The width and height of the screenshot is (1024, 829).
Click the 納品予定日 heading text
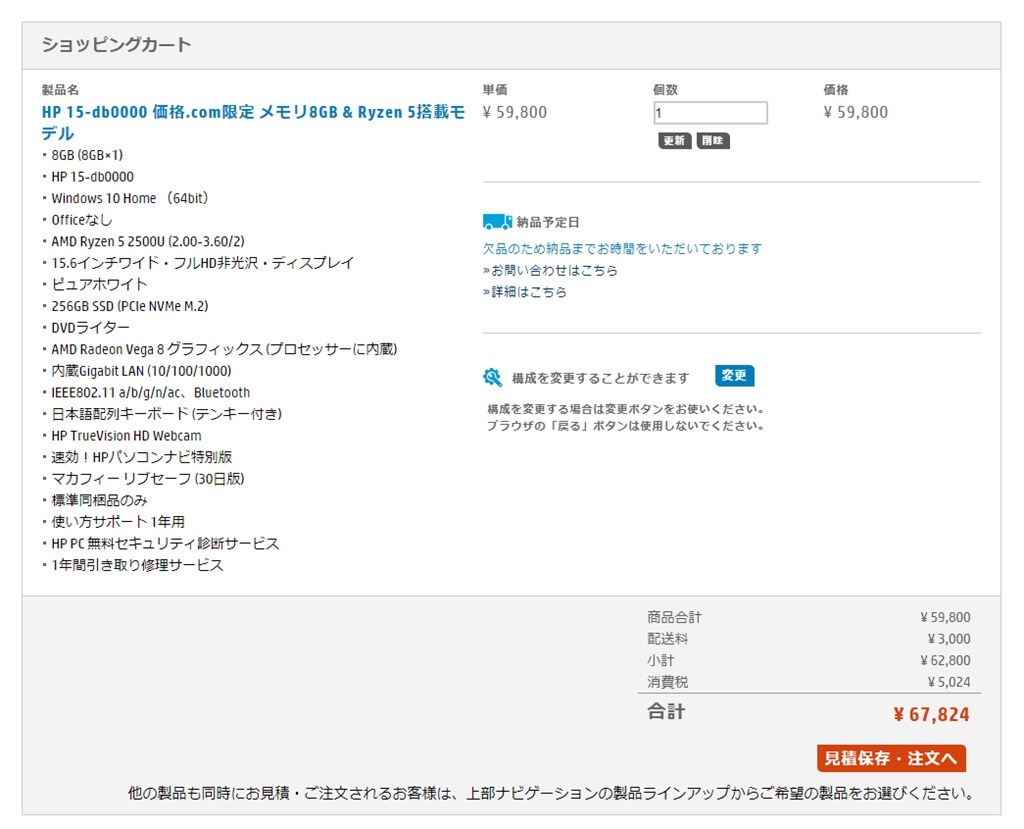(x=548, y=222)
